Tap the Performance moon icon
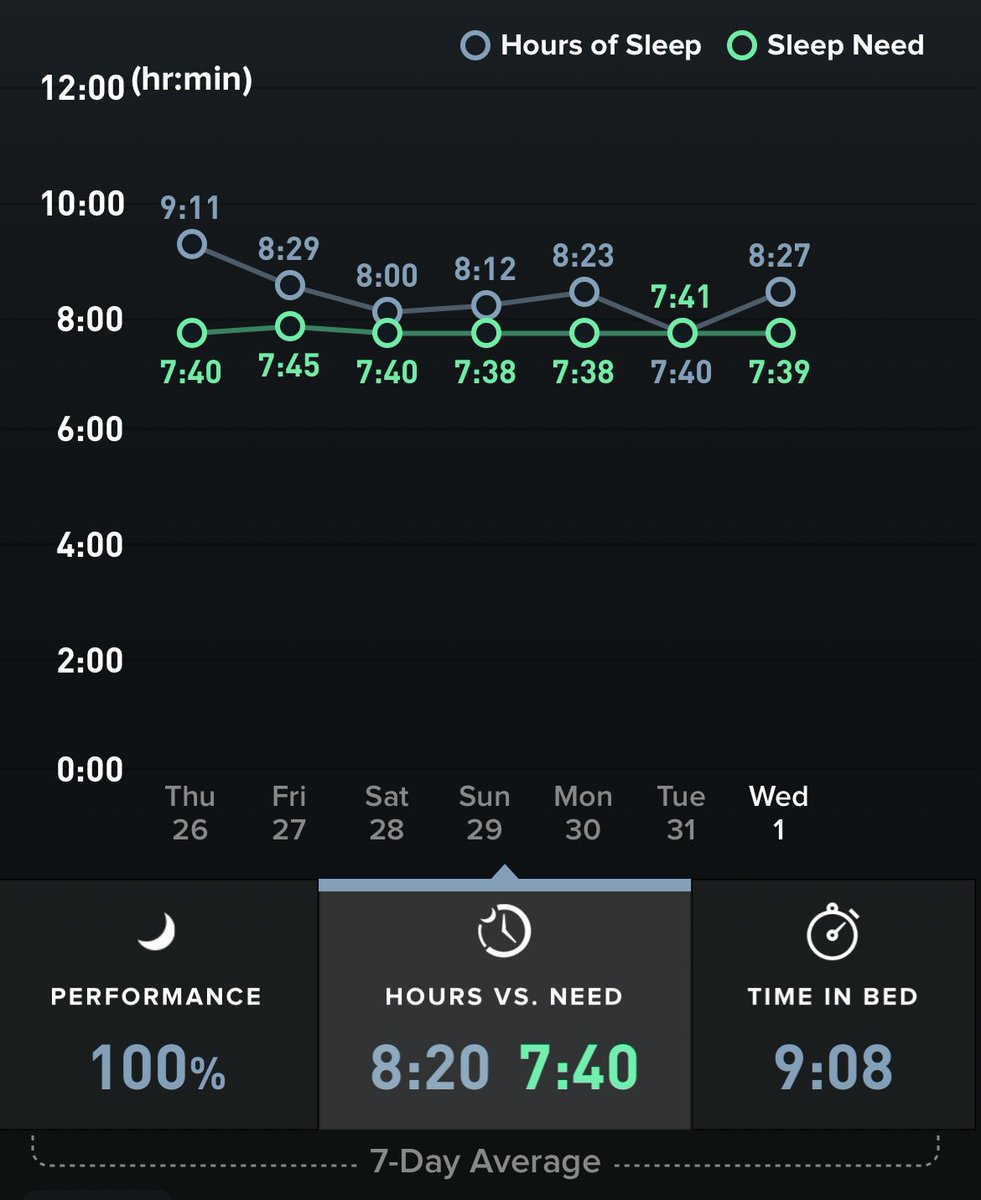 156,933
